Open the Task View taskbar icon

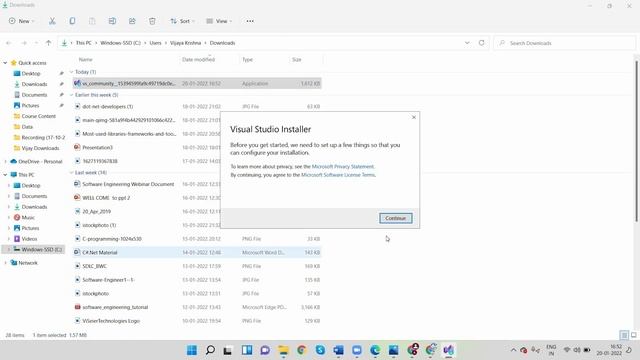coord(228,350)
